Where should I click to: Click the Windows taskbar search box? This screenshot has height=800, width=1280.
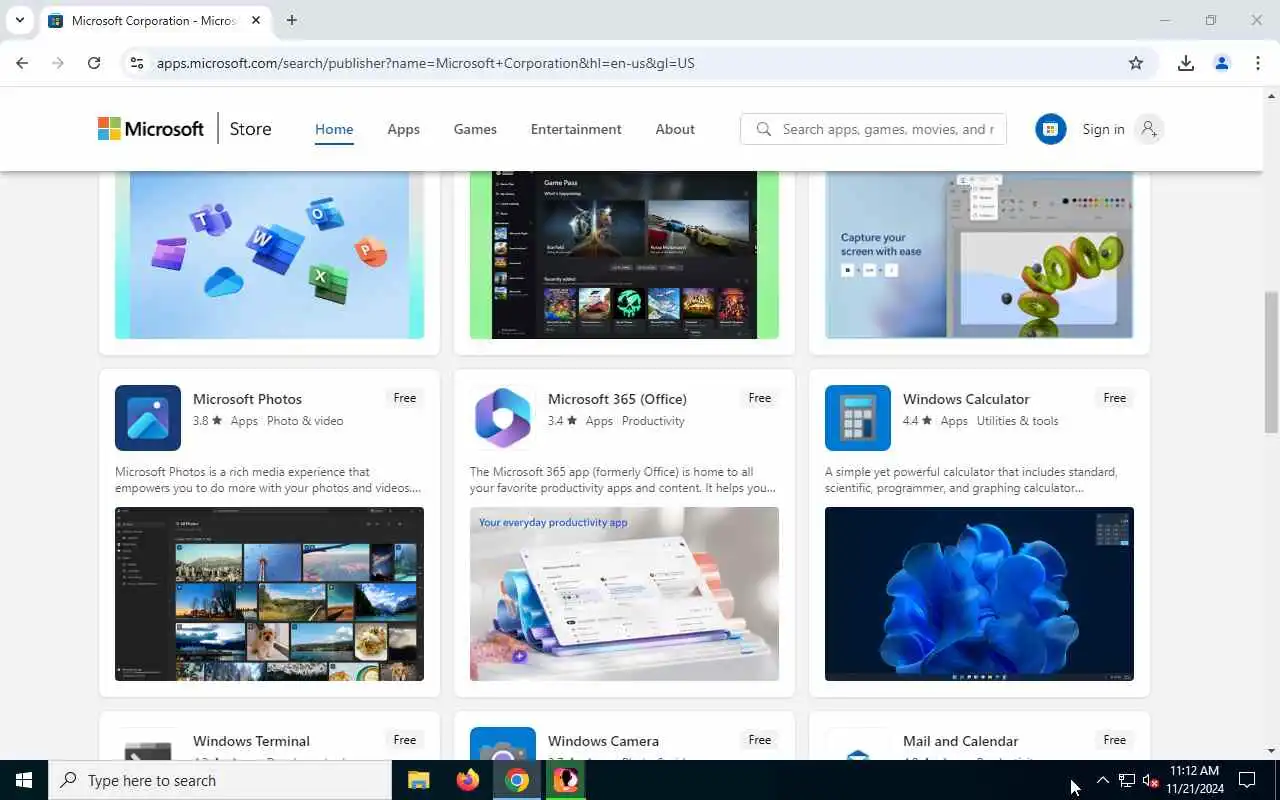[x=220, y=780]
